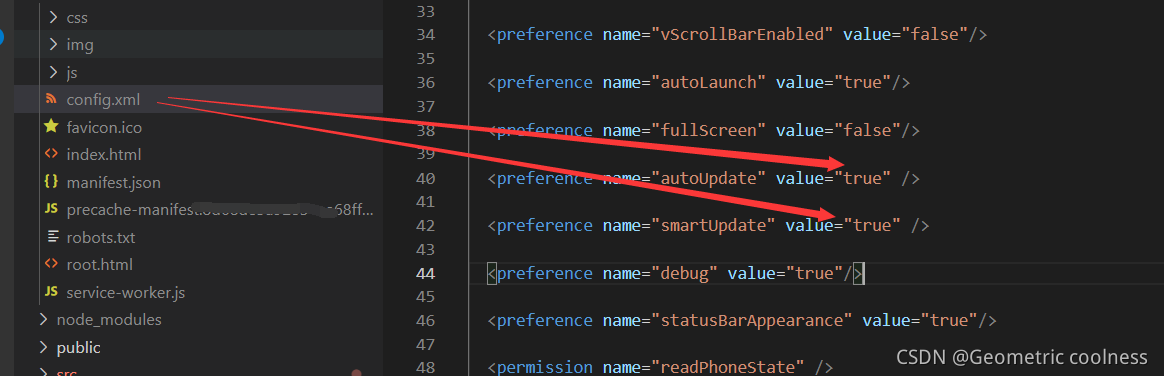
Task: Select the js folder label
Action: tap(71, 73)
